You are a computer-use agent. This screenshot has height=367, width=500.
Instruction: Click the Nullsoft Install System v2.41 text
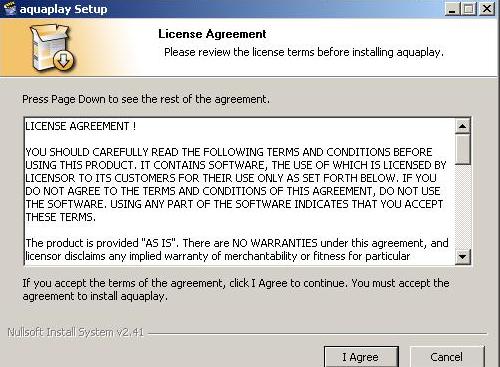pyautogui.click(x=76, y=332)
